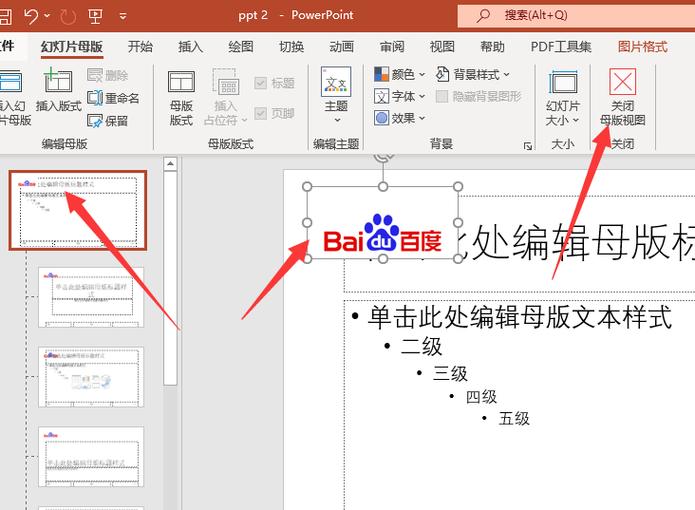This screenshot has width=695, height=510.
Task: Undo the last action
Action: pos(31,16)
